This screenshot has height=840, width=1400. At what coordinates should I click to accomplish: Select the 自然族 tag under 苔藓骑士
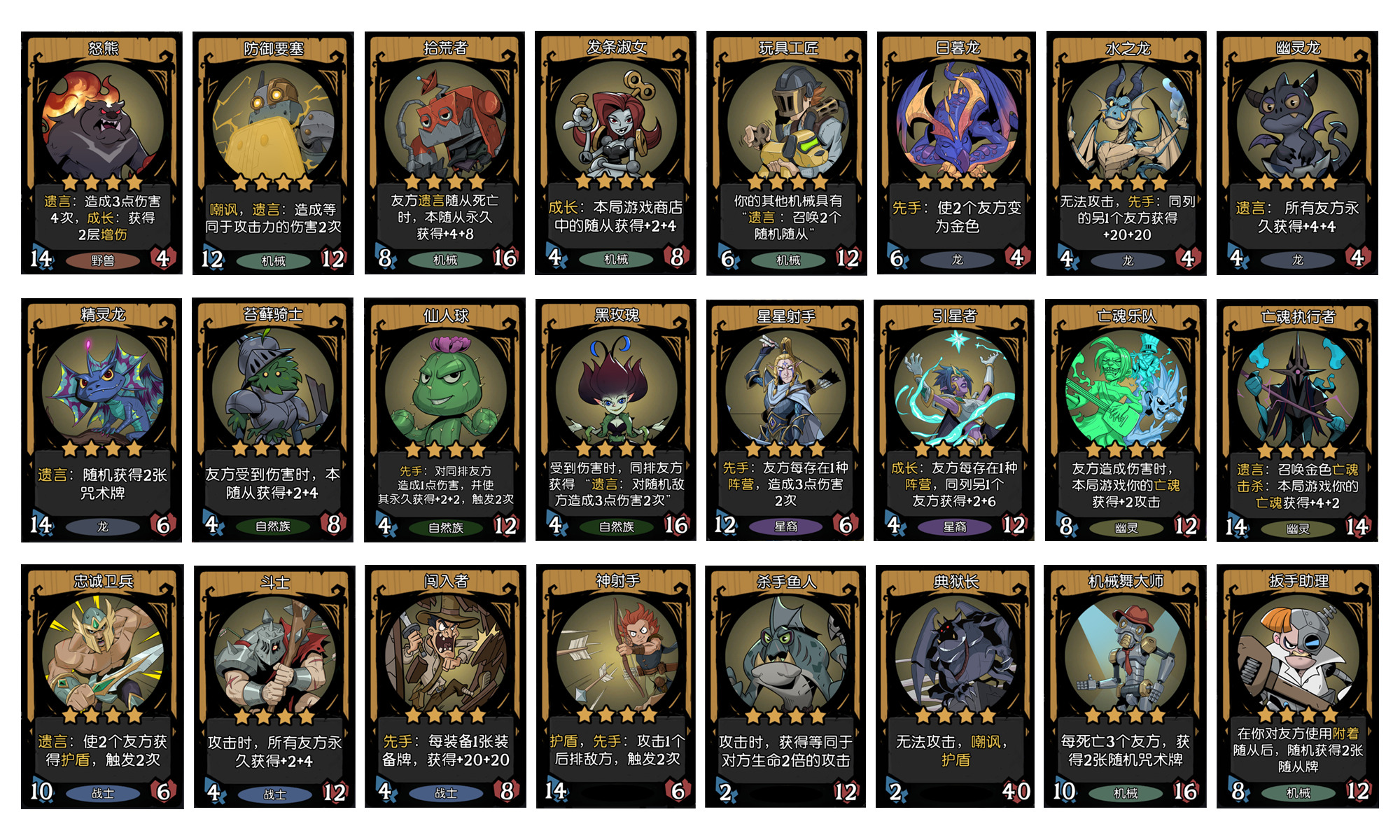coord(273,526)
